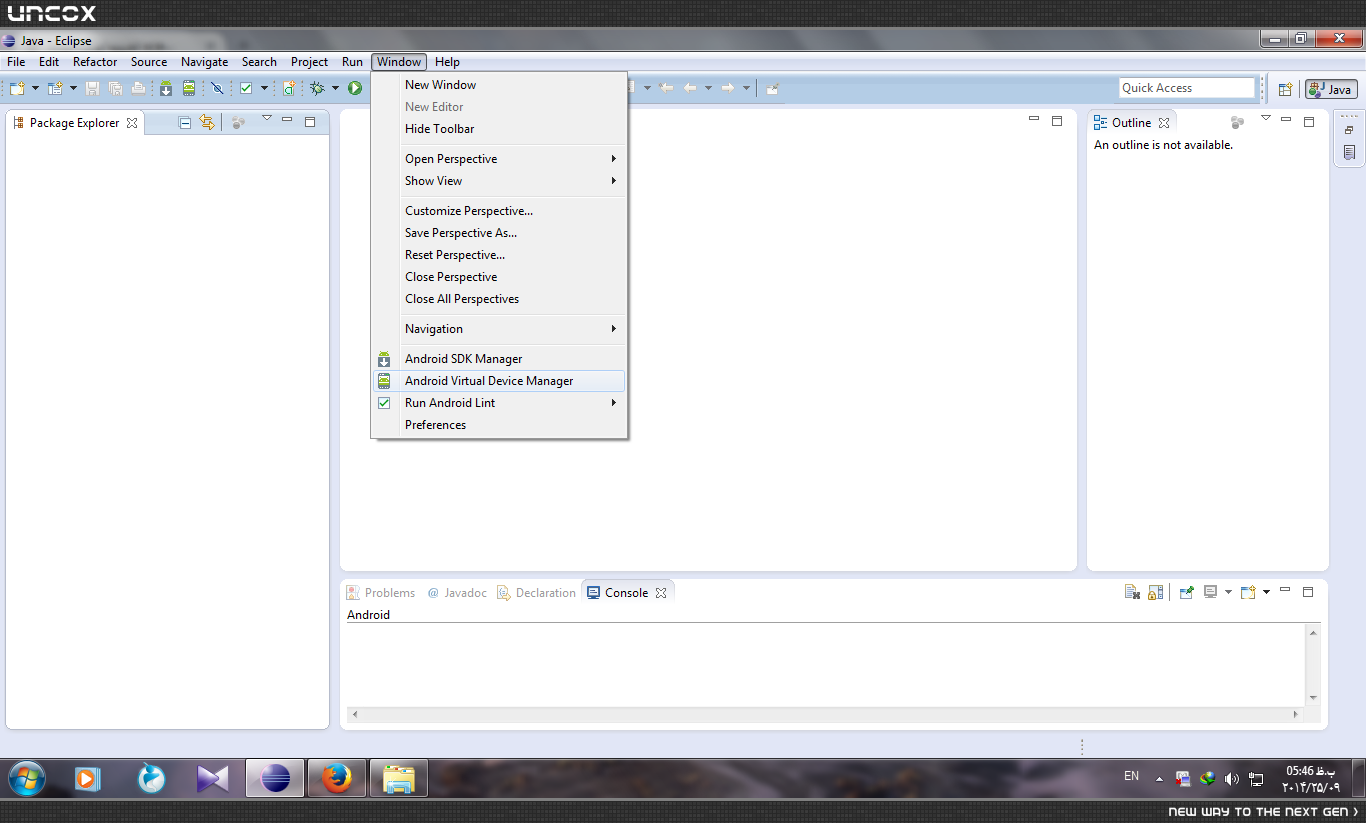This screenshot has height=823, width=1366.
Task: Open the Refactor menu
Action: (95, 62)
